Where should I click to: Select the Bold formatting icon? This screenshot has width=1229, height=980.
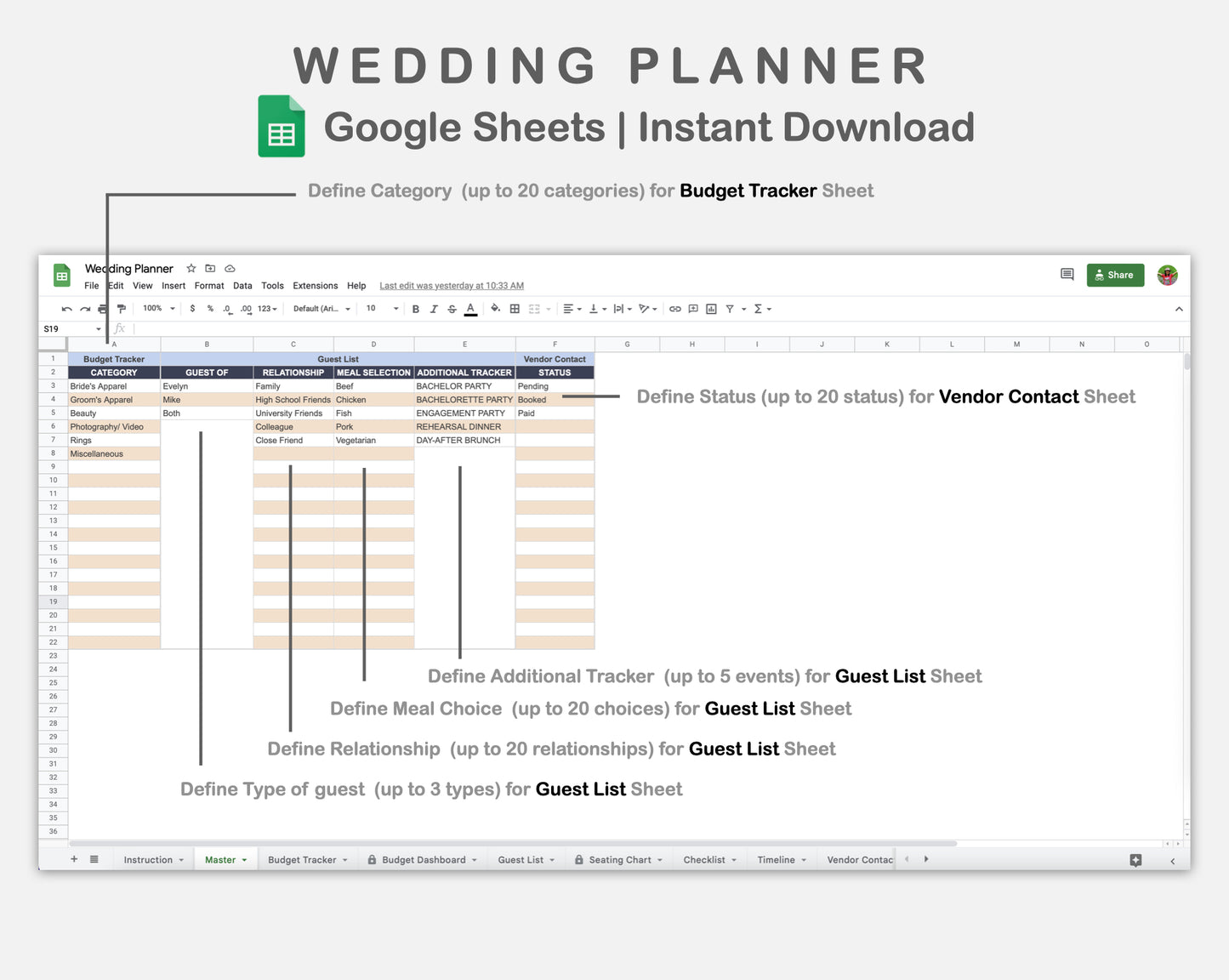(x=415, y=309)
